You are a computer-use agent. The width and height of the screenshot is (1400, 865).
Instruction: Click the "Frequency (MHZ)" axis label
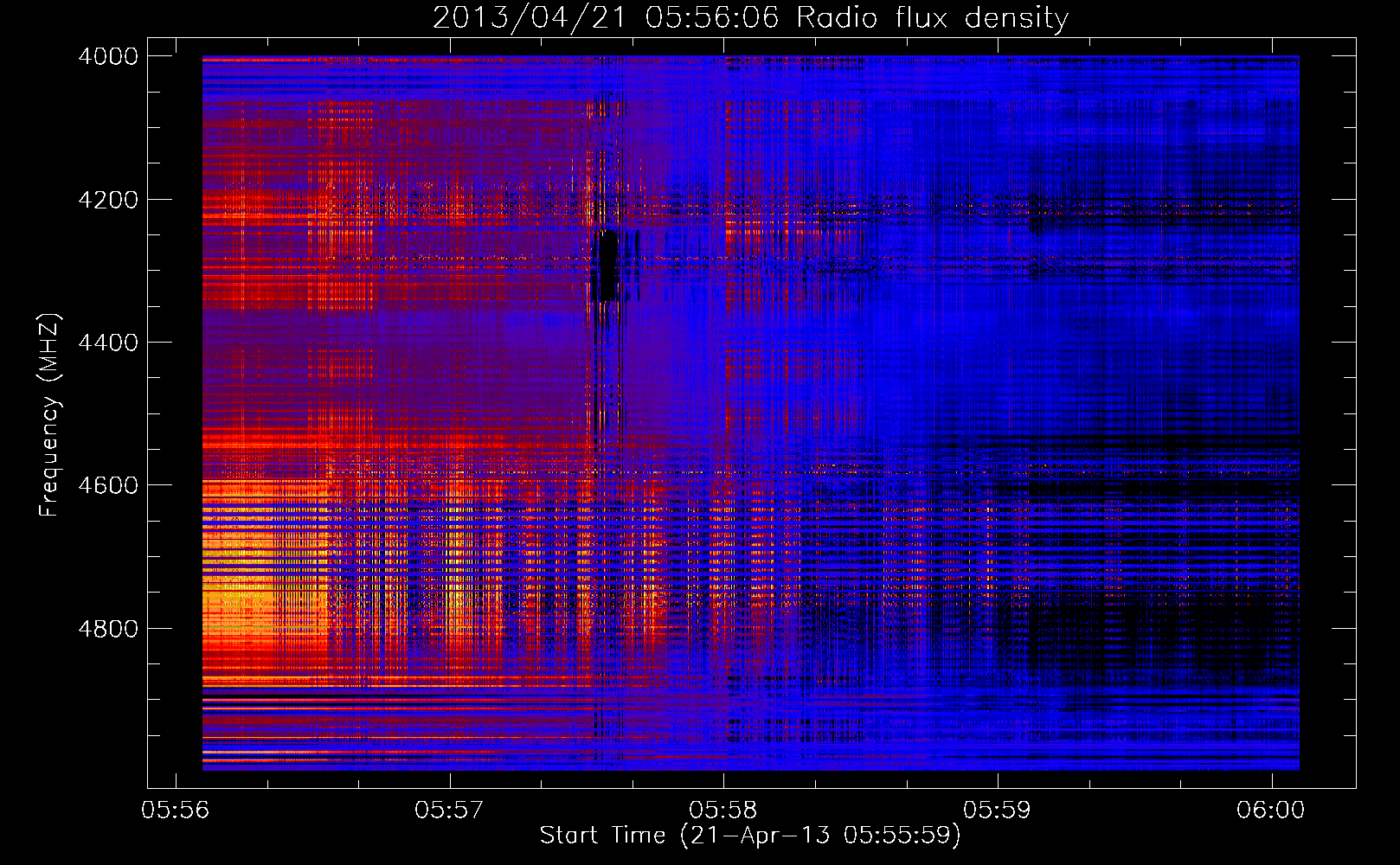click(50, 415)
